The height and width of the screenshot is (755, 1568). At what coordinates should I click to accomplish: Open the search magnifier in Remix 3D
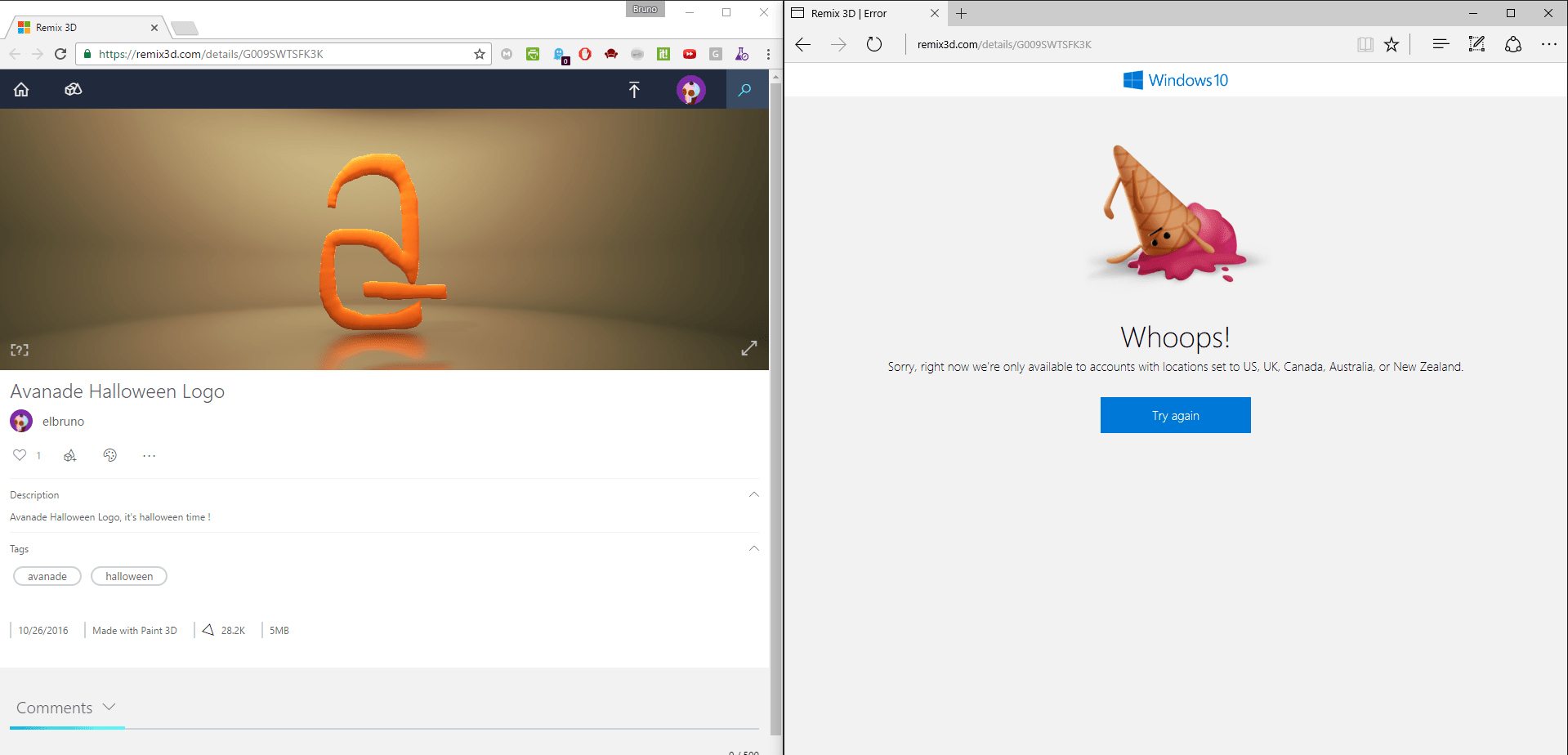tap(744, 90)
